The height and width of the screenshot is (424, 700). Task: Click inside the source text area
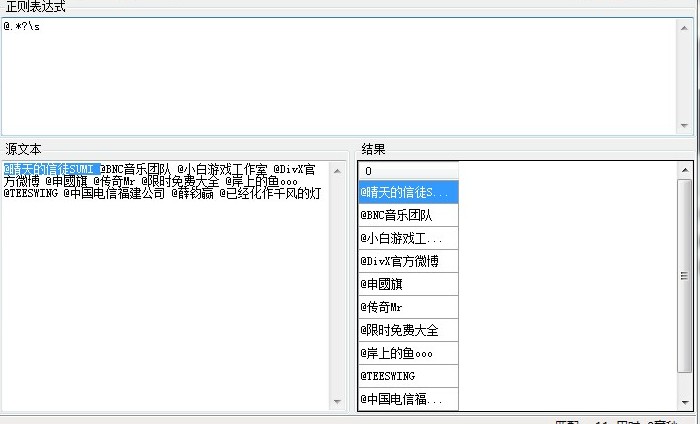coord(165,286)
